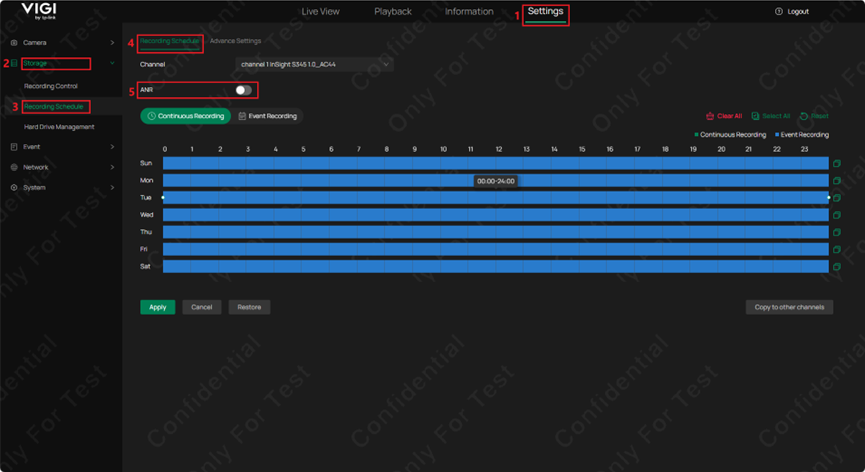Click the Camera sidebar icon
Image resolution: width=865 pixels, height=472 pixels.
coord(14,42)
